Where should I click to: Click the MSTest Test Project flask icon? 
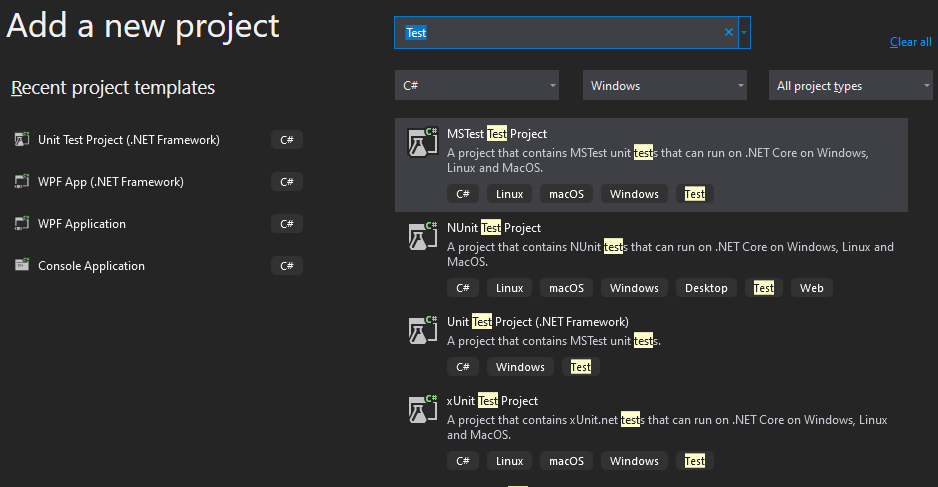point(422,142)
